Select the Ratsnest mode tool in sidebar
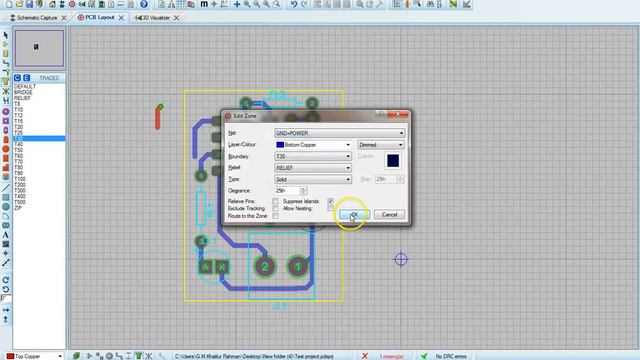This screenshot has width=640, height=360. tap(5, 91)
